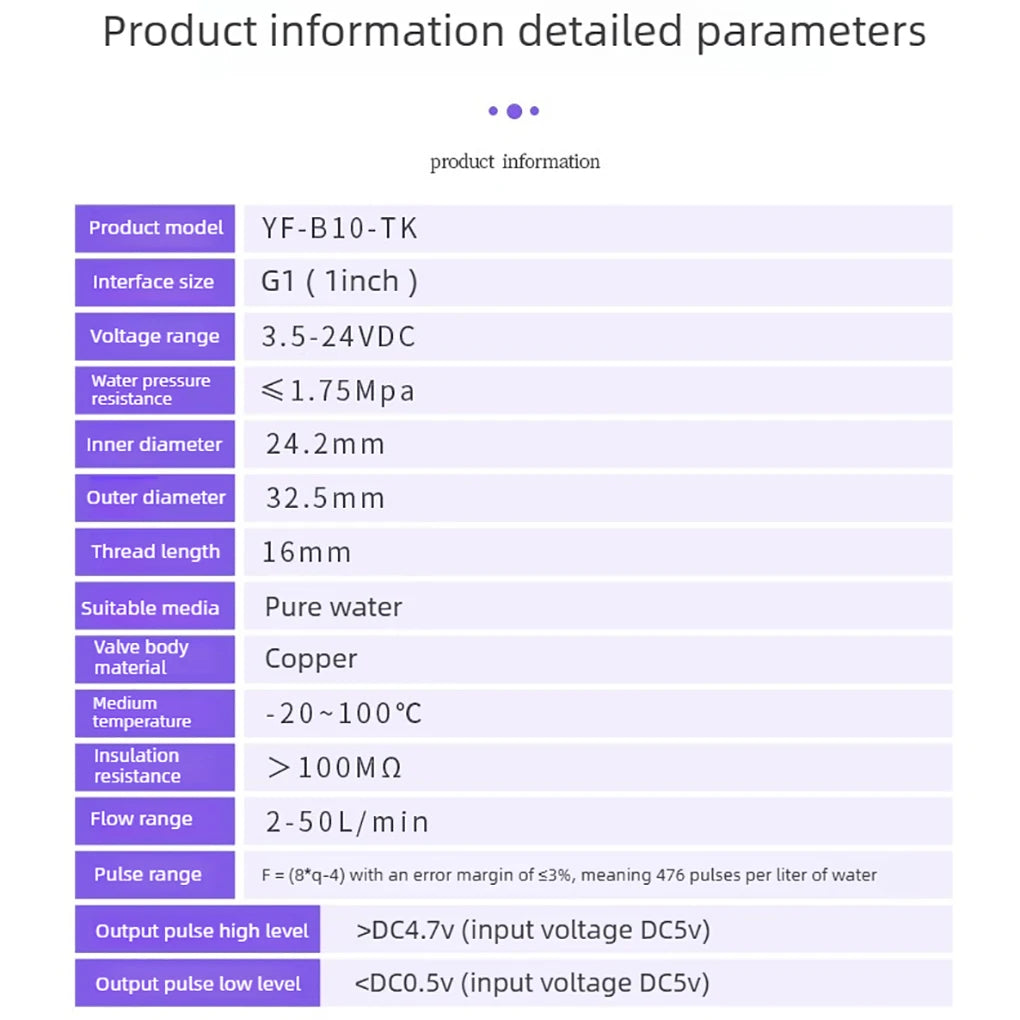This screenshot has width=1020, height=1020.
Task: Select the Voltage range label
Action: [x=155, y=336]
